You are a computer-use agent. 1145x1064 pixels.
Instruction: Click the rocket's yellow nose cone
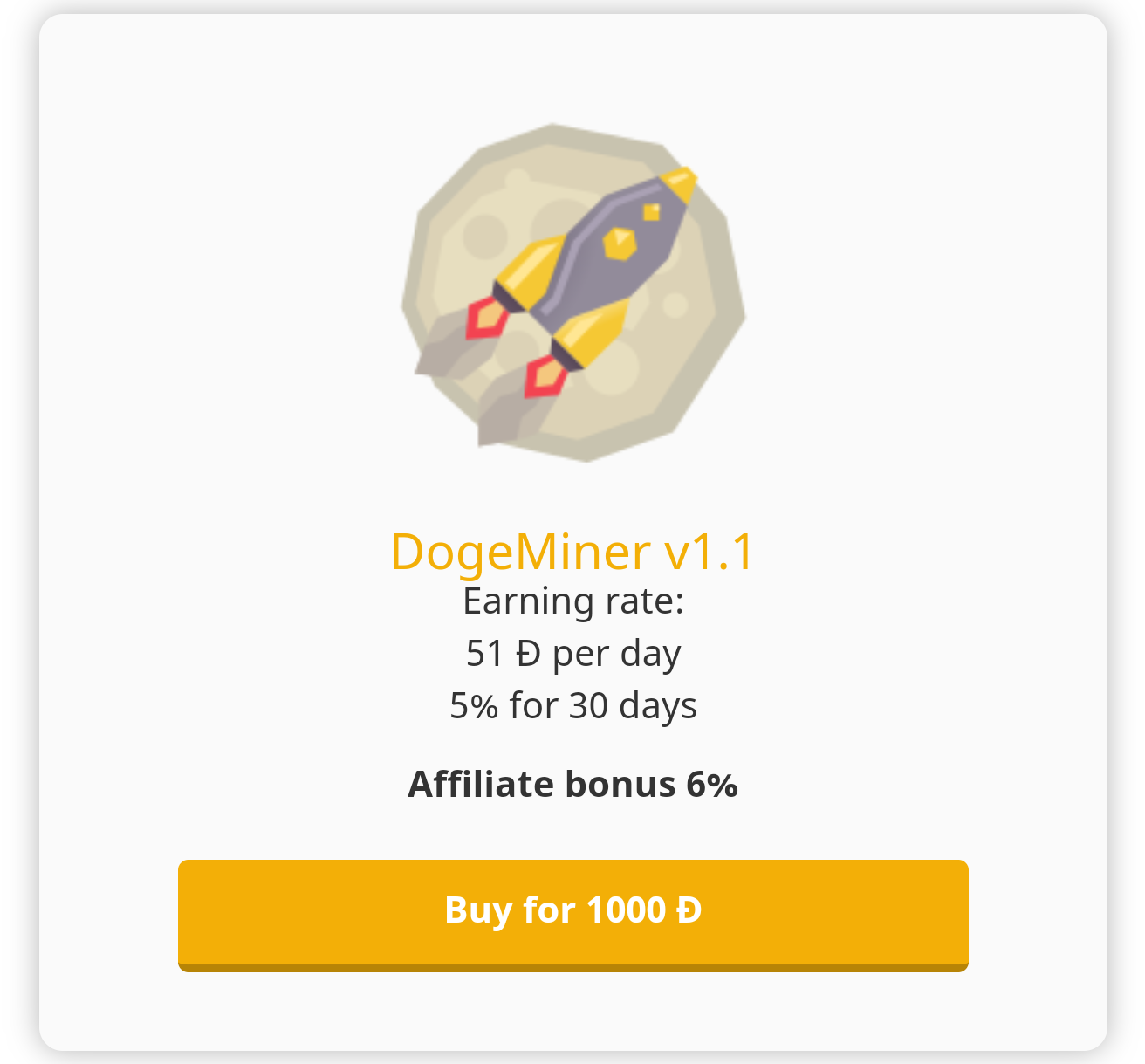pos(679,184)
